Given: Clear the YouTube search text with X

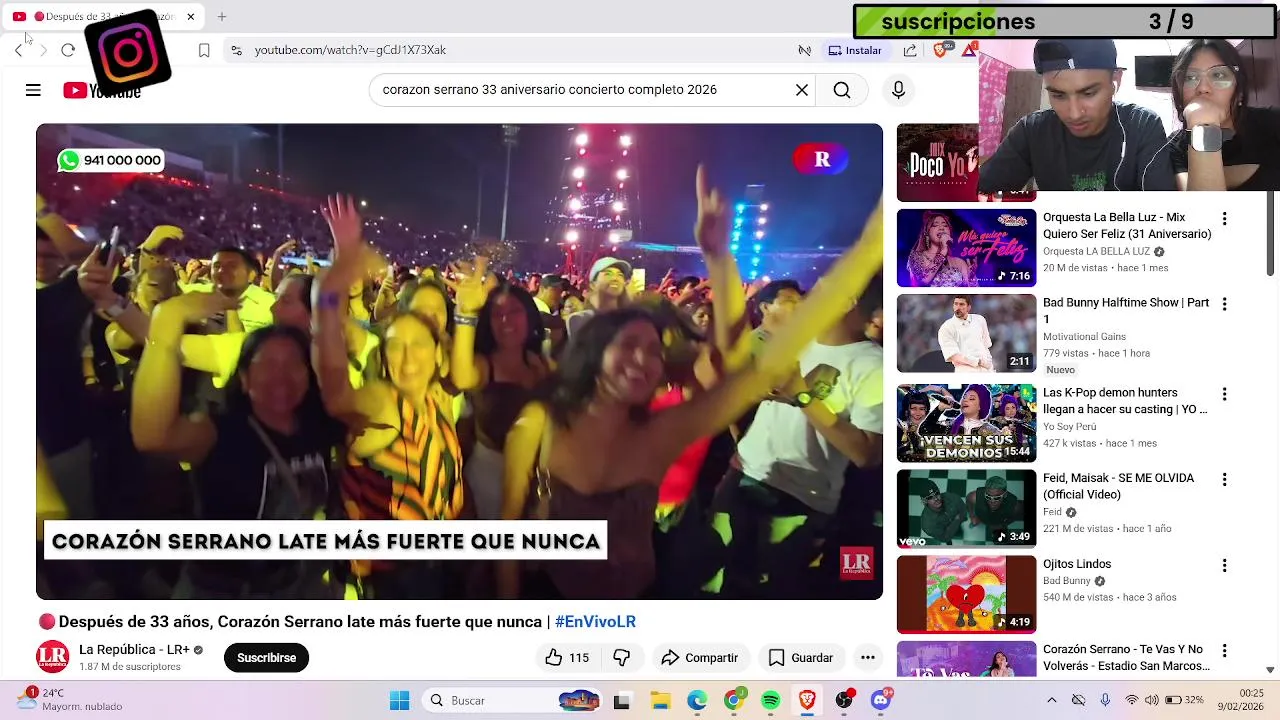Looking at the screenshot, I should (x=802, y=90).
